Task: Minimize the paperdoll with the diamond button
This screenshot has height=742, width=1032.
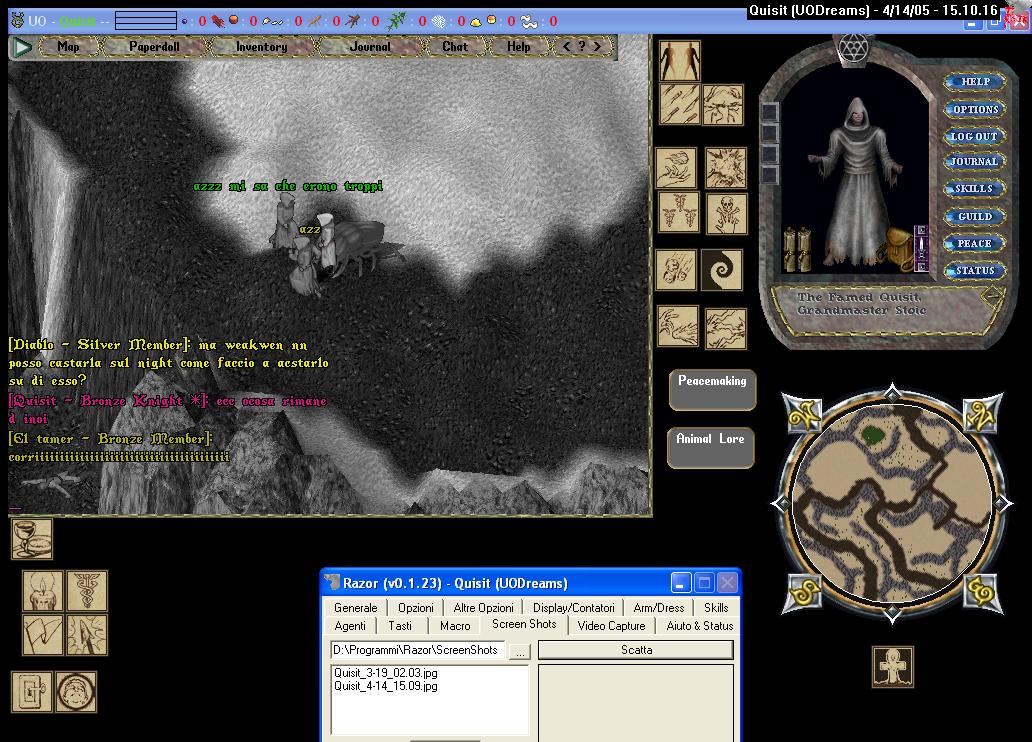Action: [991, 296]
